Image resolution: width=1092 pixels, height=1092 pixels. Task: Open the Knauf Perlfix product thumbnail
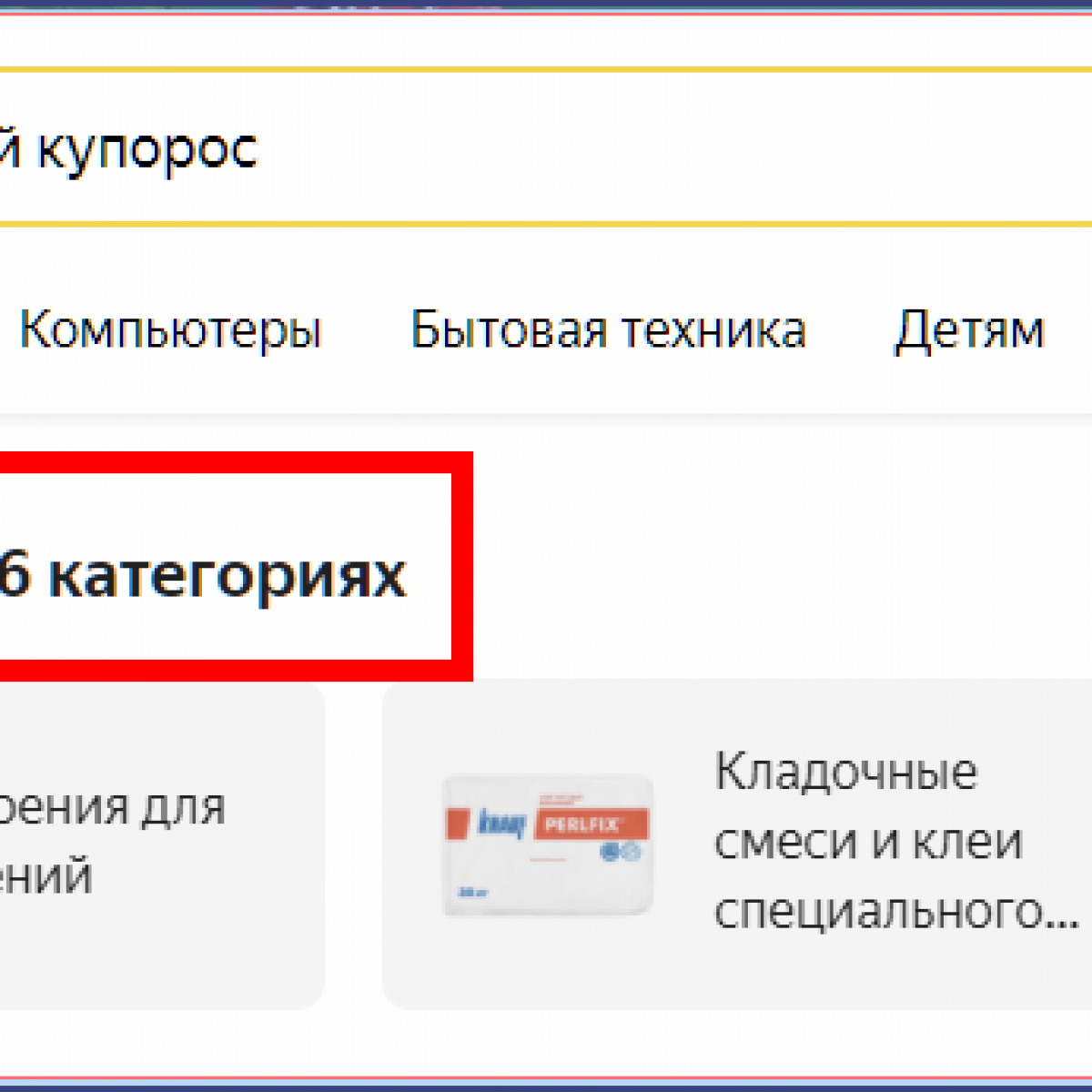pos(548,844)
